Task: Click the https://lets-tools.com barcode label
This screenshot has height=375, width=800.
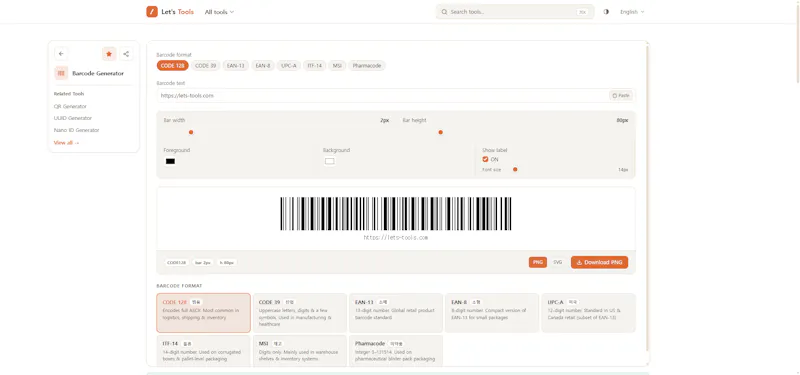Action: pyautogui.click(x=395, y=237)
